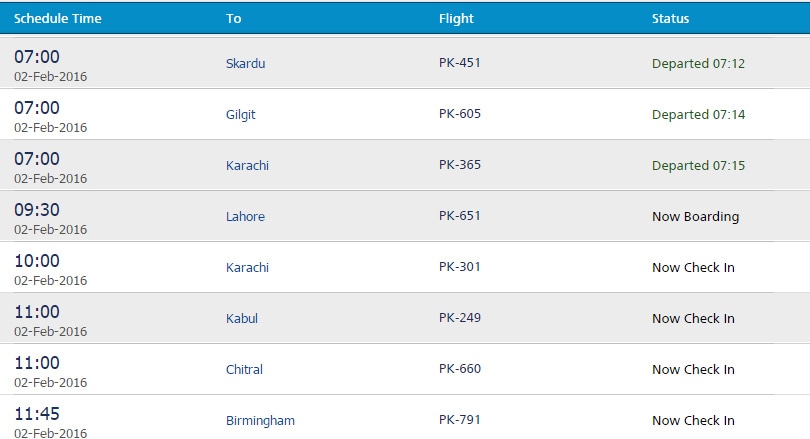Viewport: 810px width, 439px height.
Task: Click the Now Boarding status text
Action: coord(695,216)
